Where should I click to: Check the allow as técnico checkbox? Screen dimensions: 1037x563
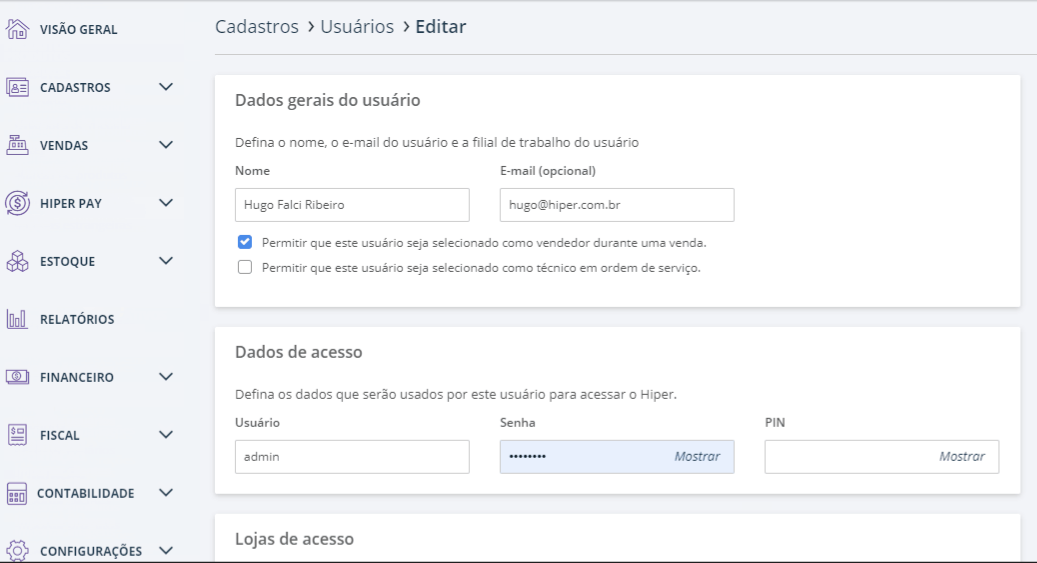point(245,267)
